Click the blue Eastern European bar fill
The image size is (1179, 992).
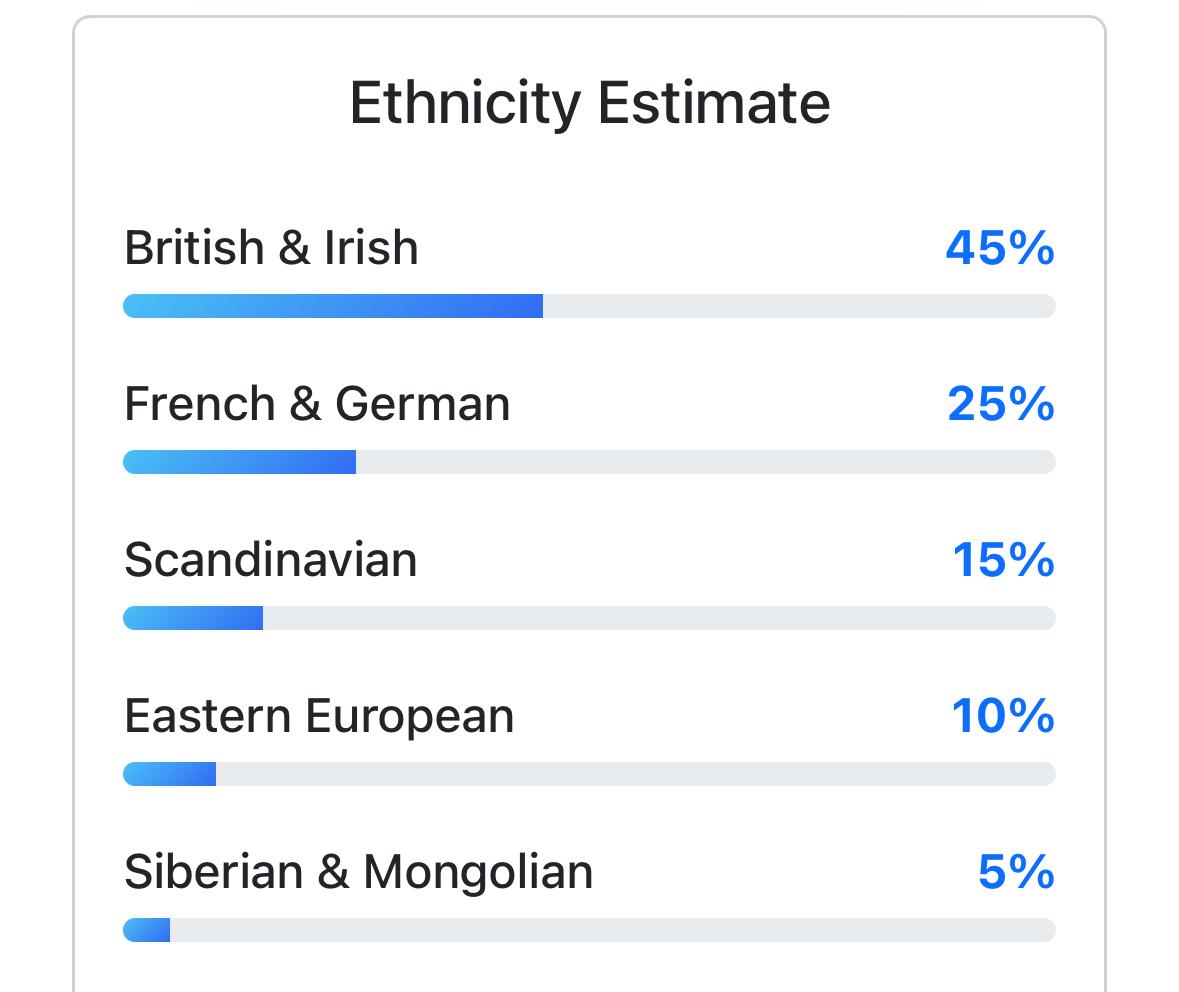point(170,774)
